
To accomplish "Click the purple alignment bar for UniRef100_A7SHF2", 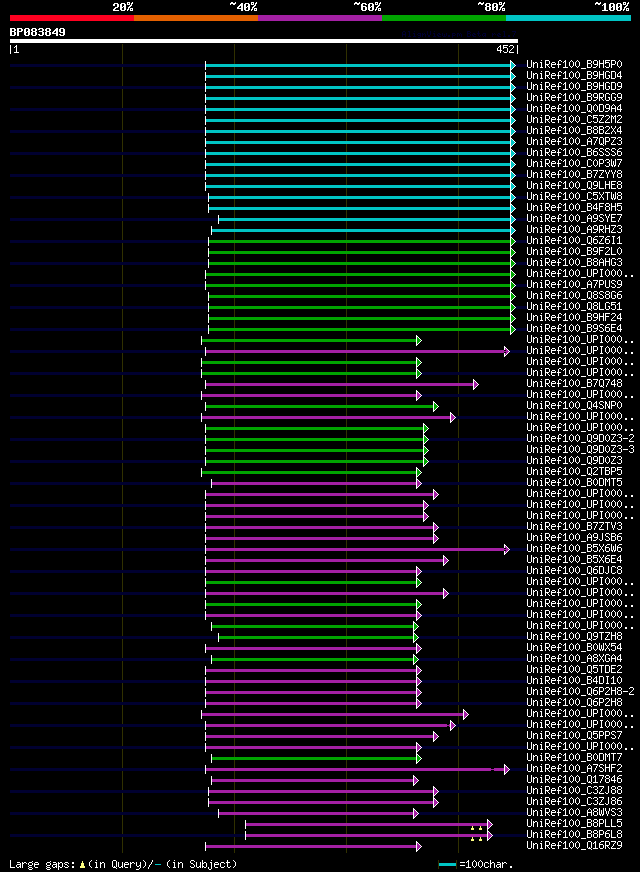I will point(358,770).
